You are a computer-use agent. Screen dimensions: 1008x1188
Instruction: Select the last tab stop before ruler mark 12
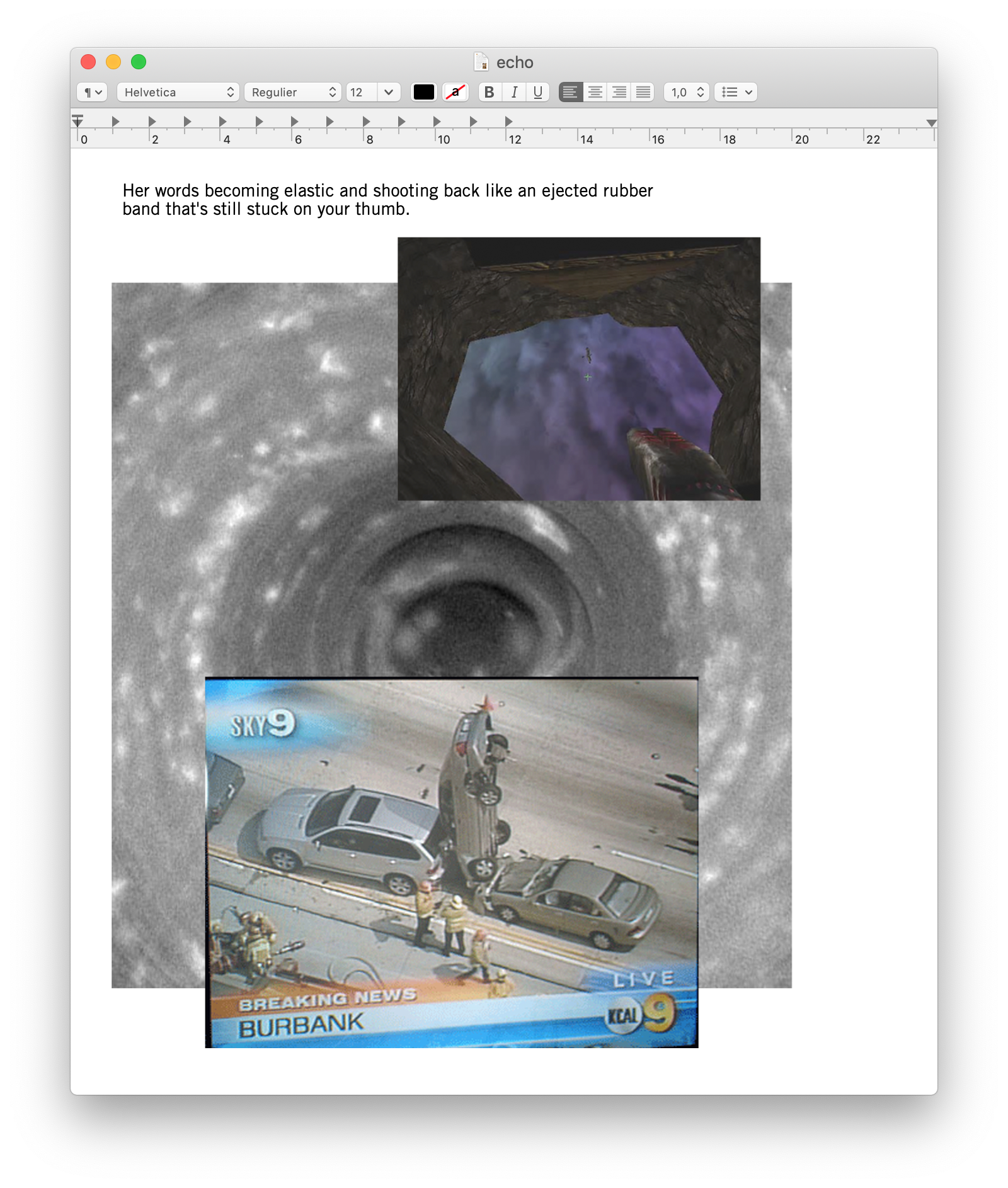point(508,121)
